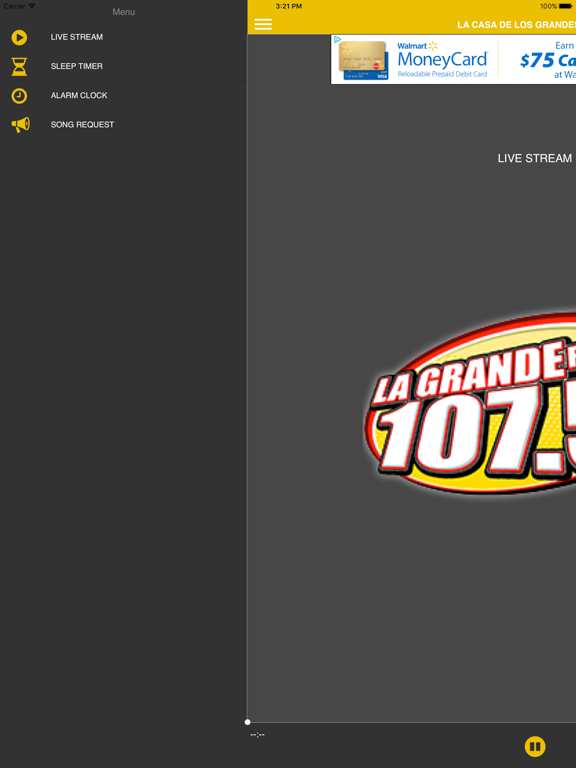This screenshot has width=576, height=768.
Task: Click the LIVE STREAM heading text
Action: click(534, 158)
